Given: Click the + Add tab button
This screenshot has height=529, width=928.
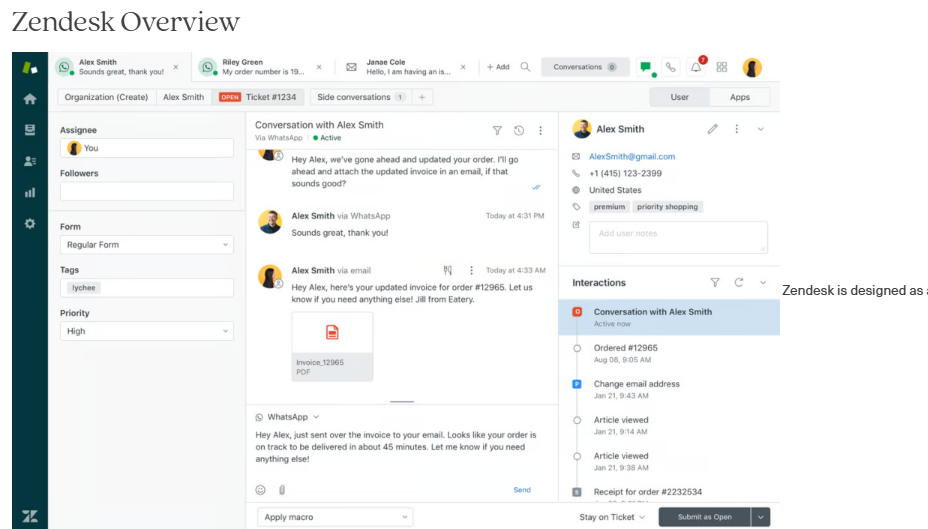Looking at the screenshot, I should coord(498,67).
